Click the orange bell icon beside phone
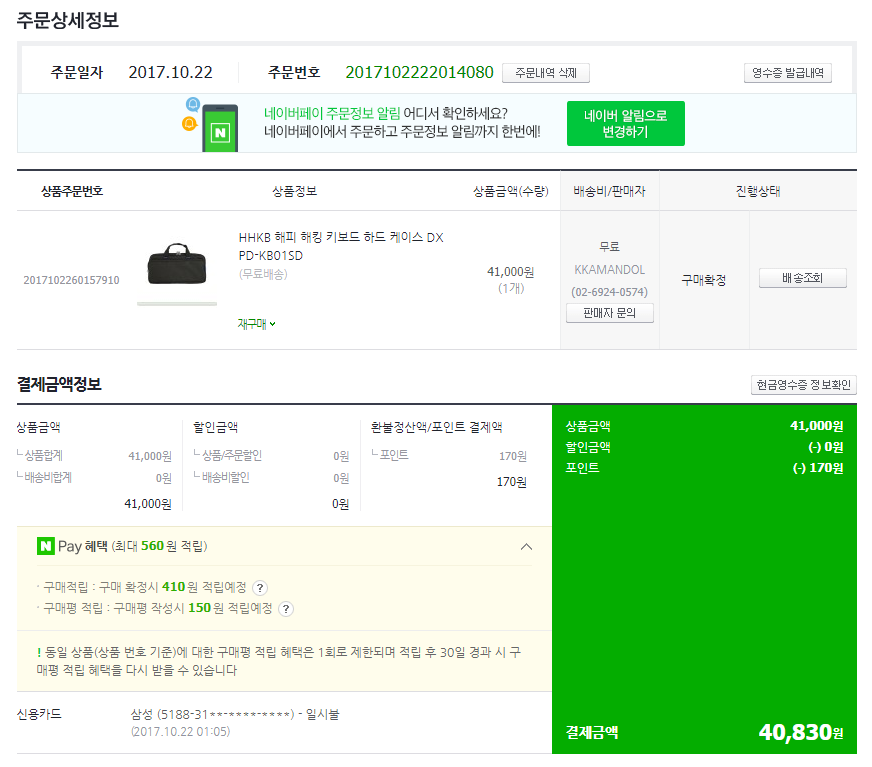Image resolution: width=872 pixels, height=767 pixels. tap(190, 123)
